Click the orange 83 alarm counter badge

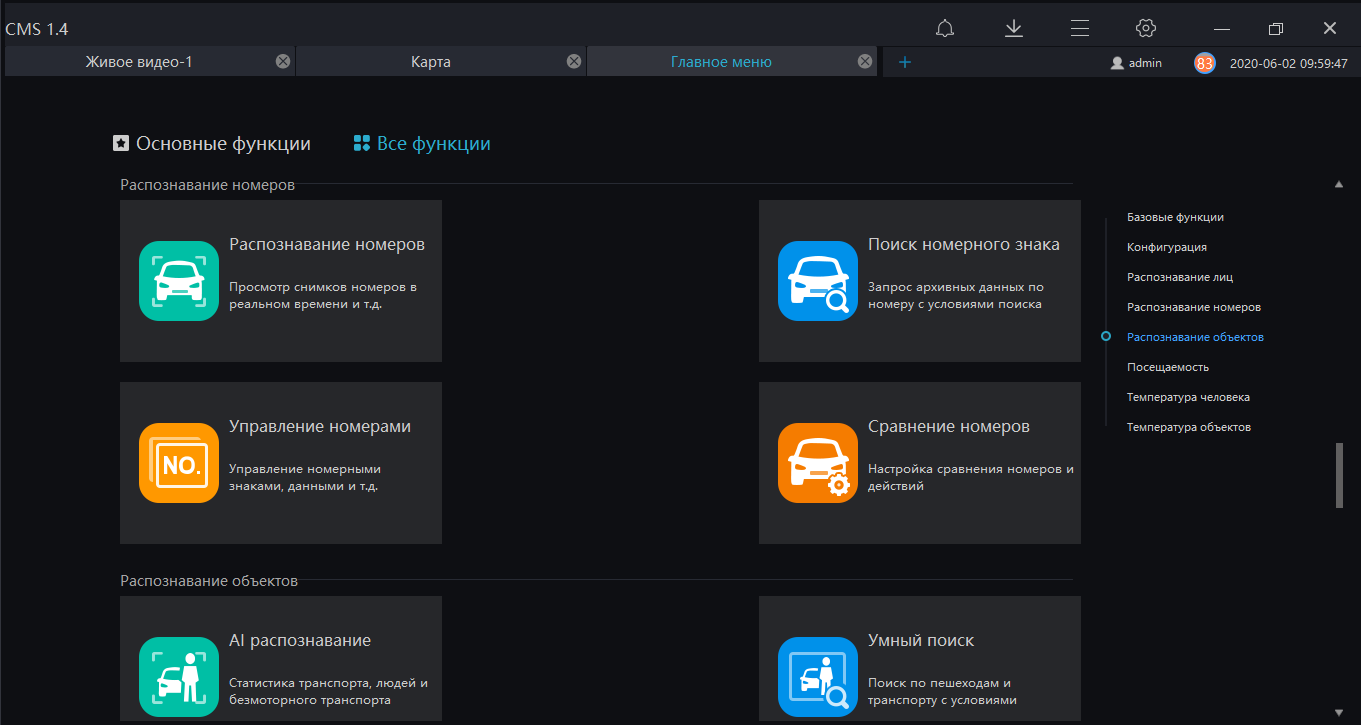1205,62
